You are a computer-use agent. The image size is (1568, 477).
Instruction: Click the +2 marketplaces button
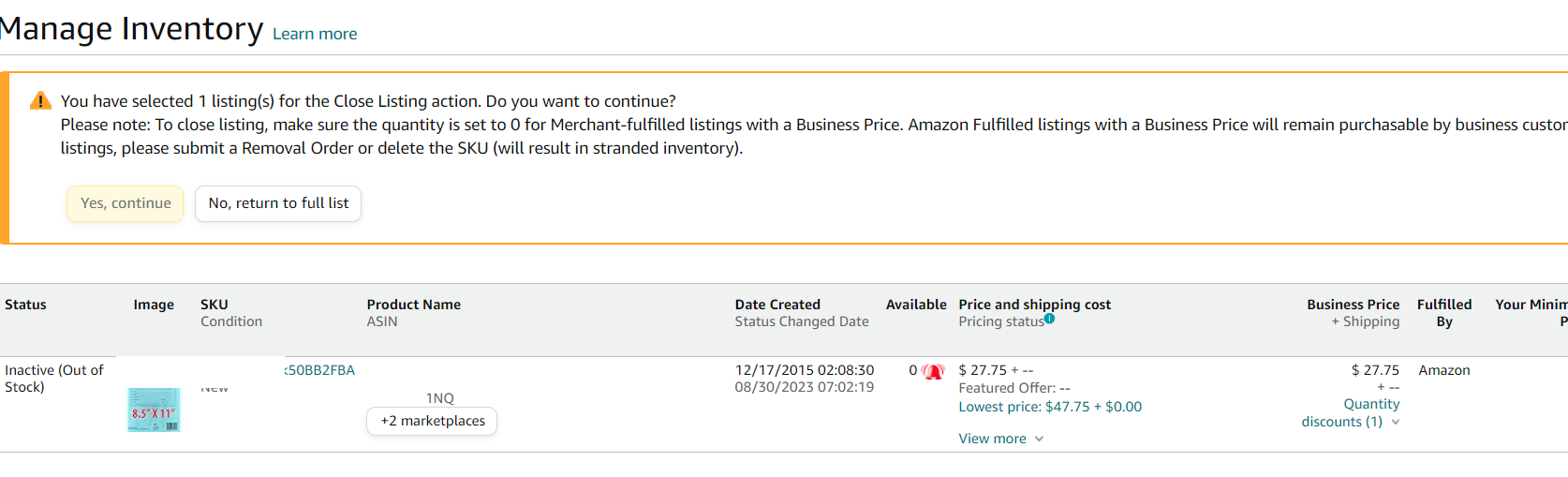click(x=432, y=421)
